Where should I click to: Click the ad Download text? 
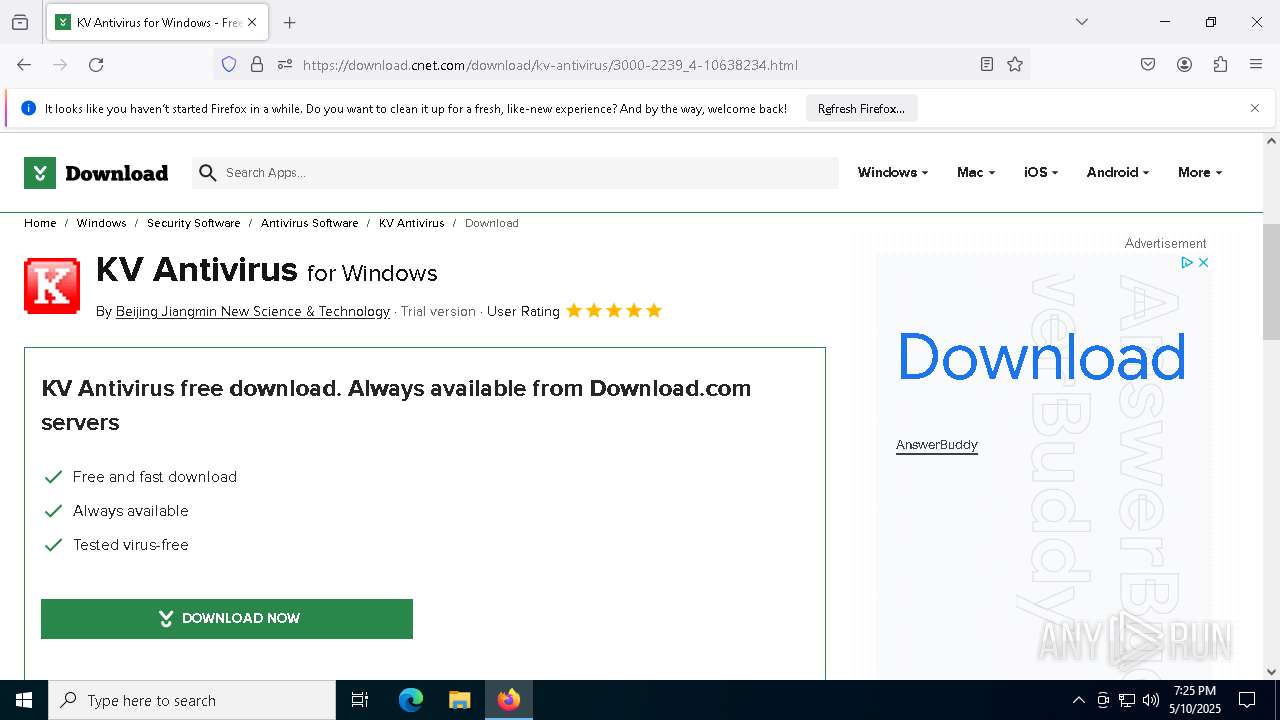[1041, 356]
